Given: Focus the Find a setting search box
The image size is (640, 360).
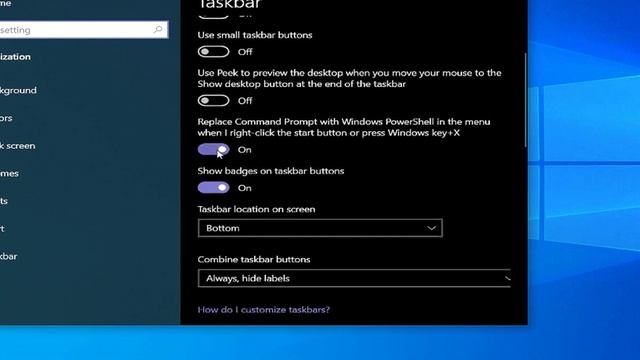Looking at the screenshot, I should click(x=83, y=30).
